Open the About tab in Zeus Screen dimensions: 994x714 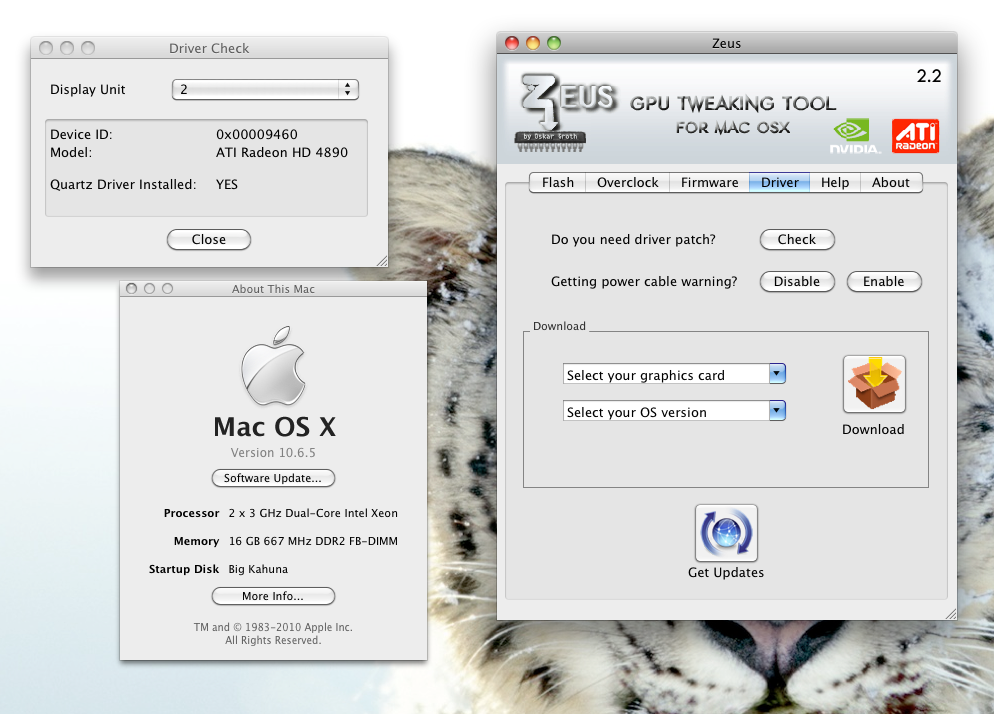point(890,183)
